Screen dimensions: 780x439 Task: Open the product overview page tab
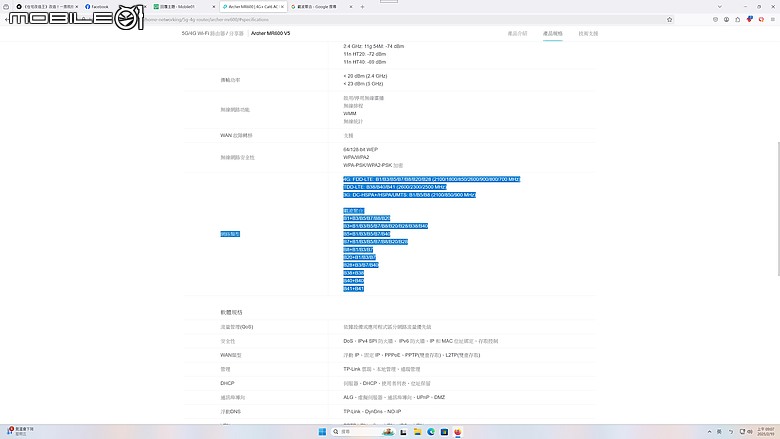point(517,33)
